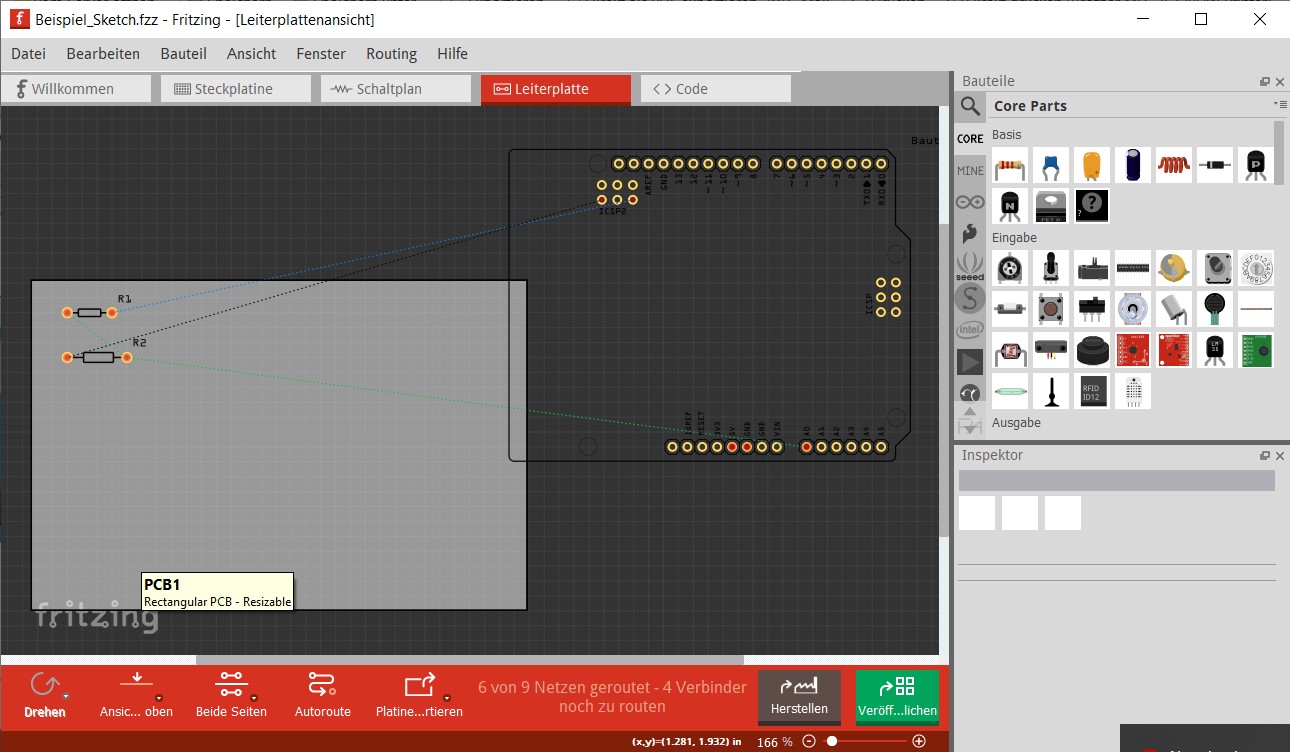Switch to the Schaltplan view tab
Image resolution: width=1290 pixels, height=752 pixels.
click(396, 89)
